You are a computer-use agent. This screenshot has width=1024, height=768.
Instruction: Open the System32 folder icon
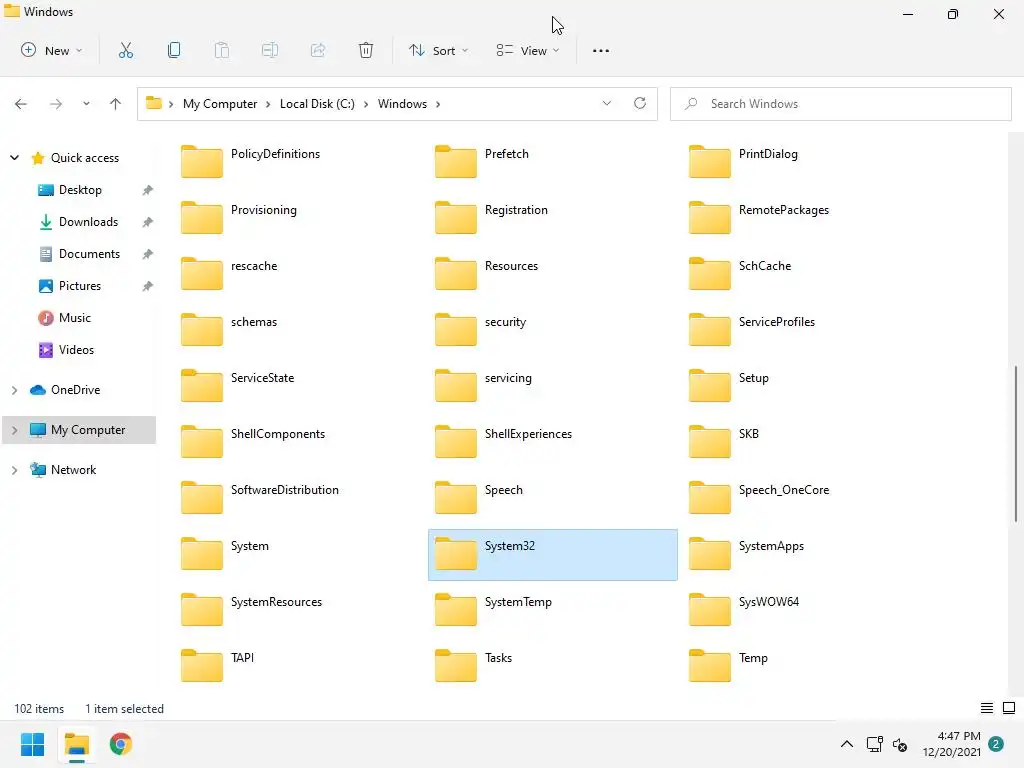[x=456, y=554]
